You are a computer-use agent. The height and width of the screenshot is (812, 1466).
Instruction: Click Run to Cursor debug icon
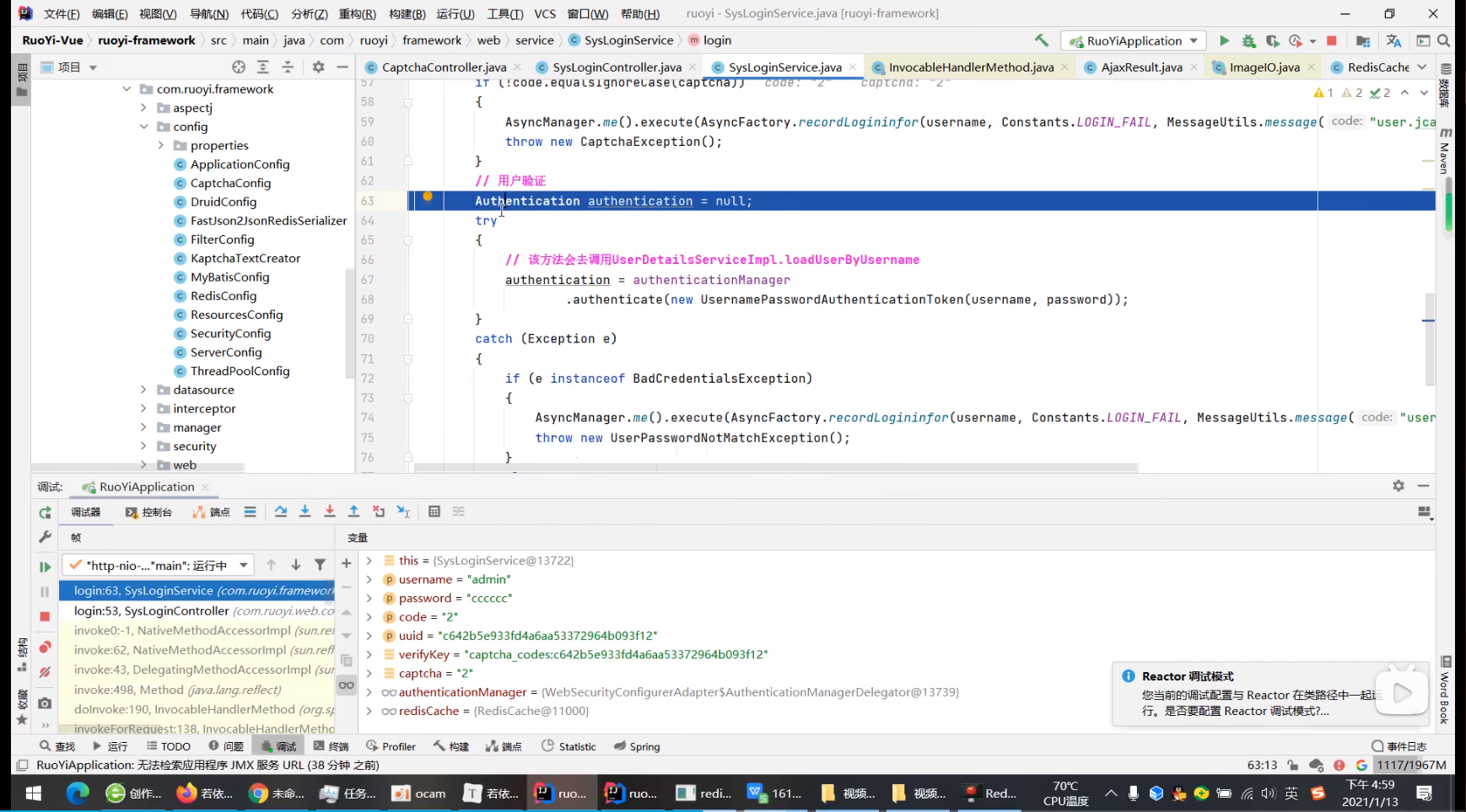[403, 512]
